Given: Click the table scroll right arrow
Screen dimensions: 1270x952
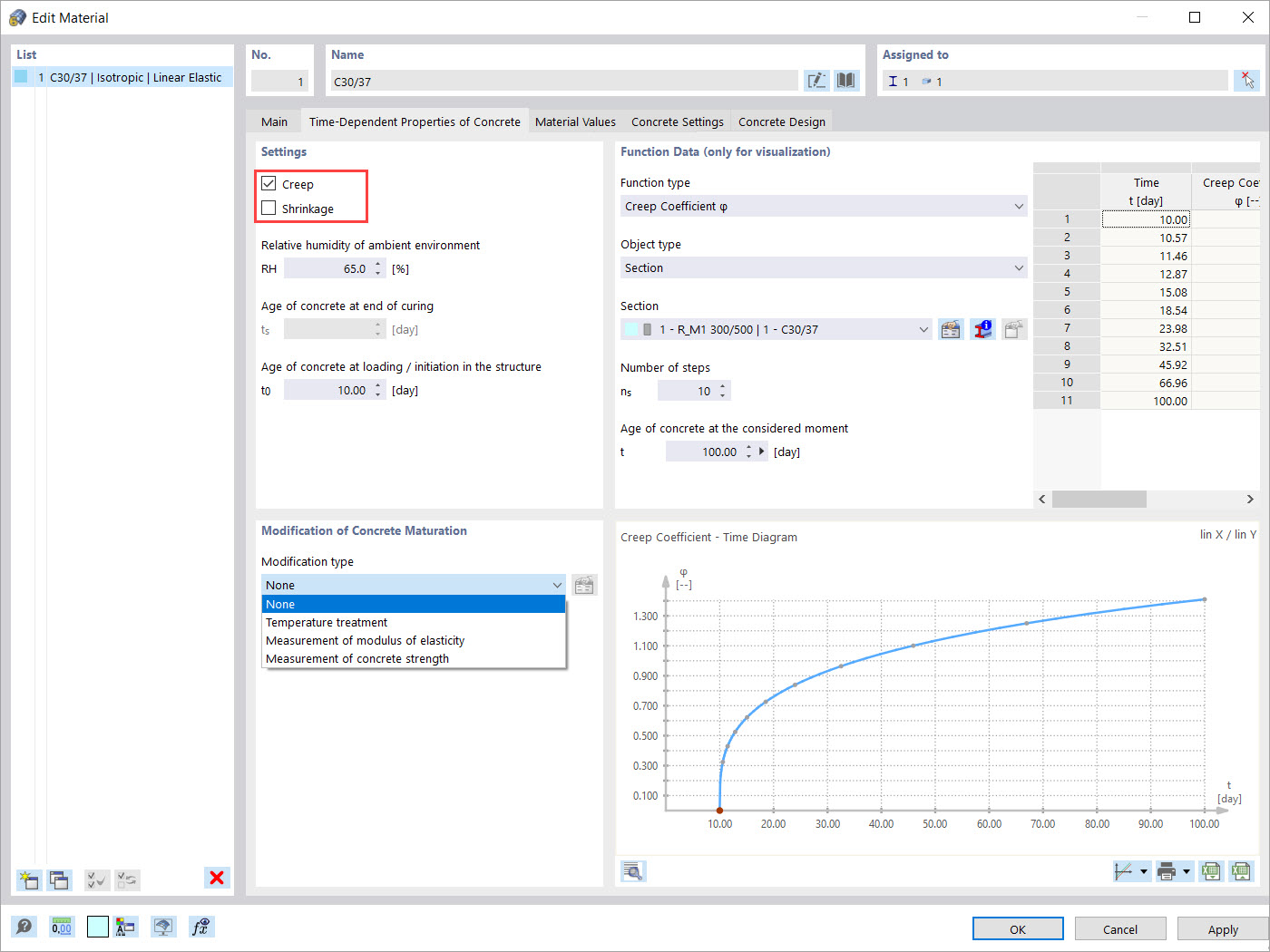Looking at the screenshot, I should [x=1250, y=499].
